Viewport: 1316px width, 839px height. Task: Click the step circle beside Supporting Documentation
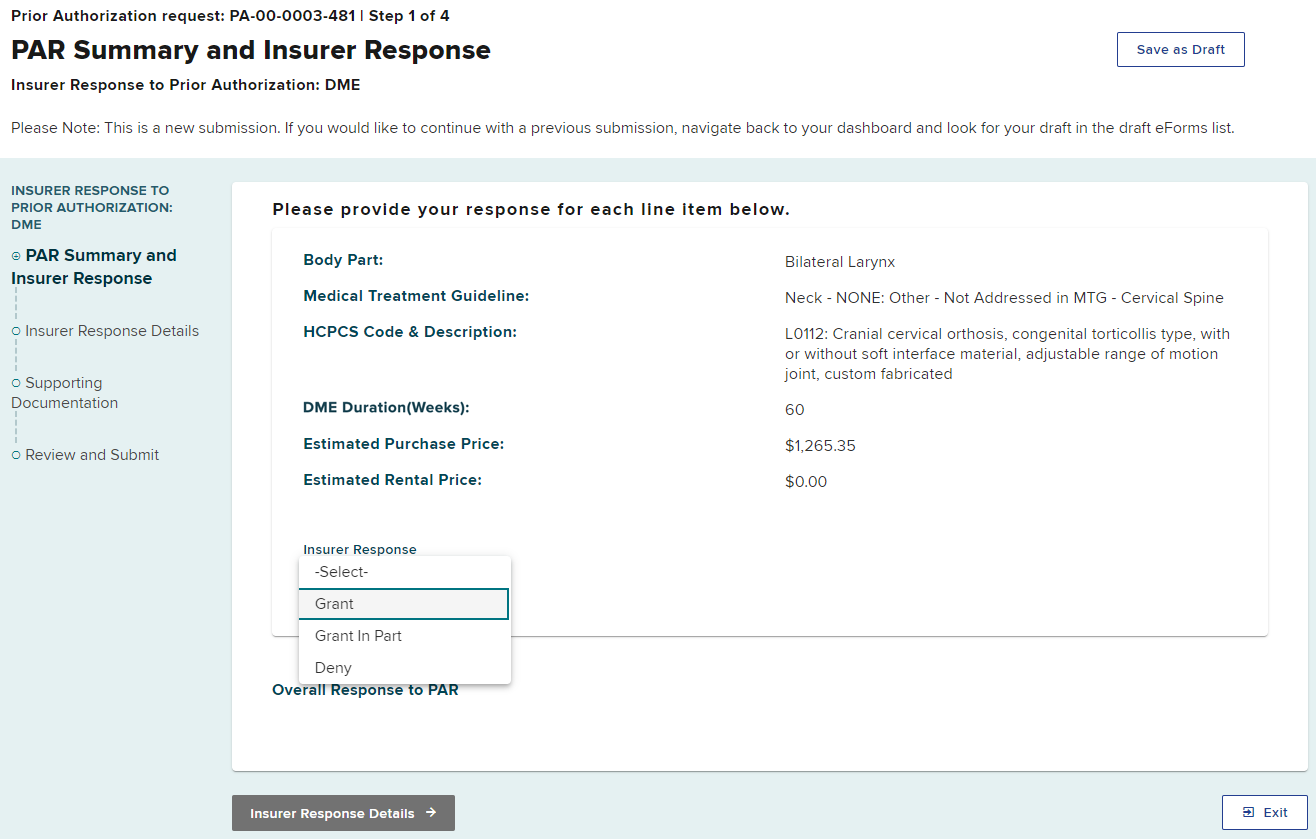pos(16,383)
